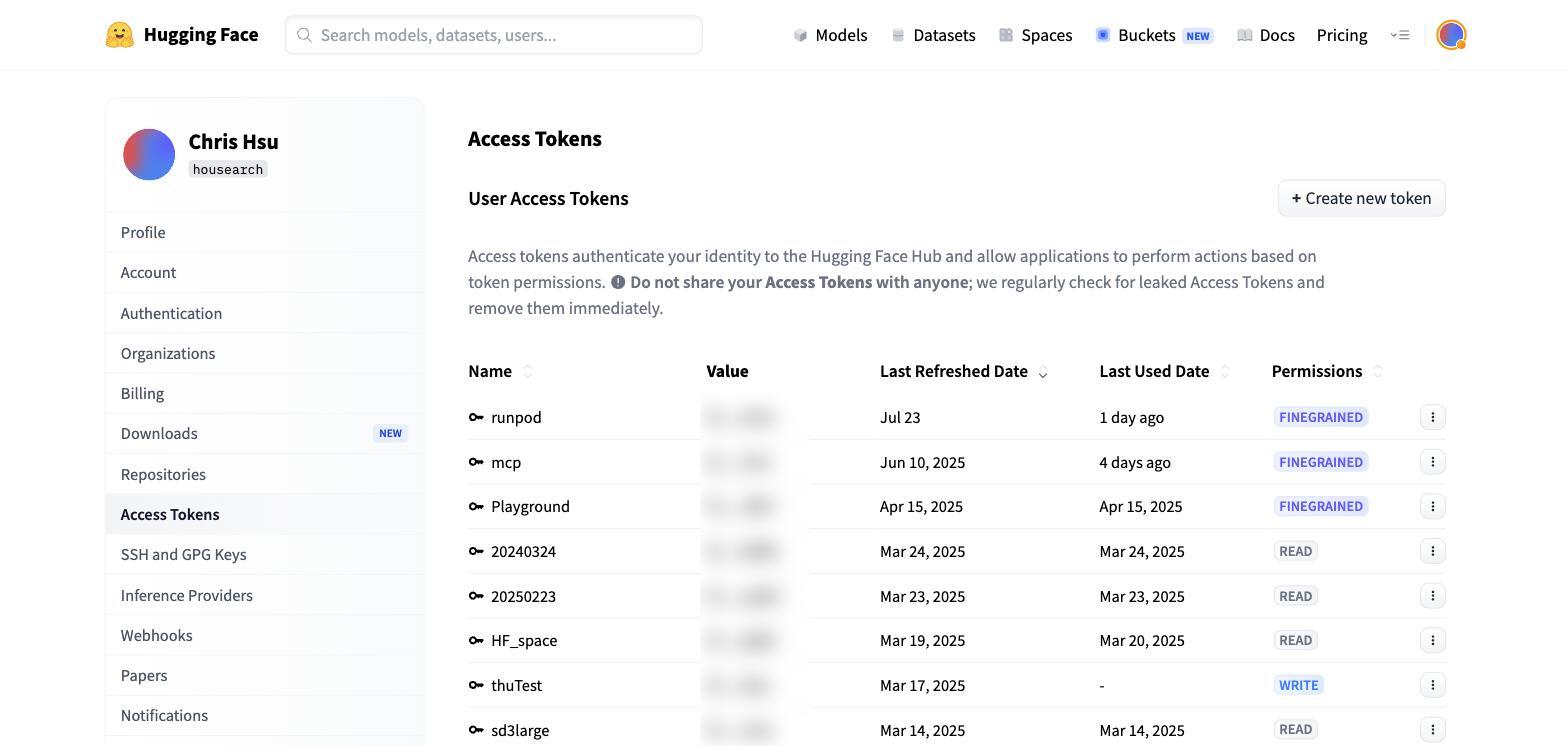The width and height of the screenshot is (1568, 746).
Task: Open Inference Providers settings
Action: pyautogui.click(x=264, y=595)
